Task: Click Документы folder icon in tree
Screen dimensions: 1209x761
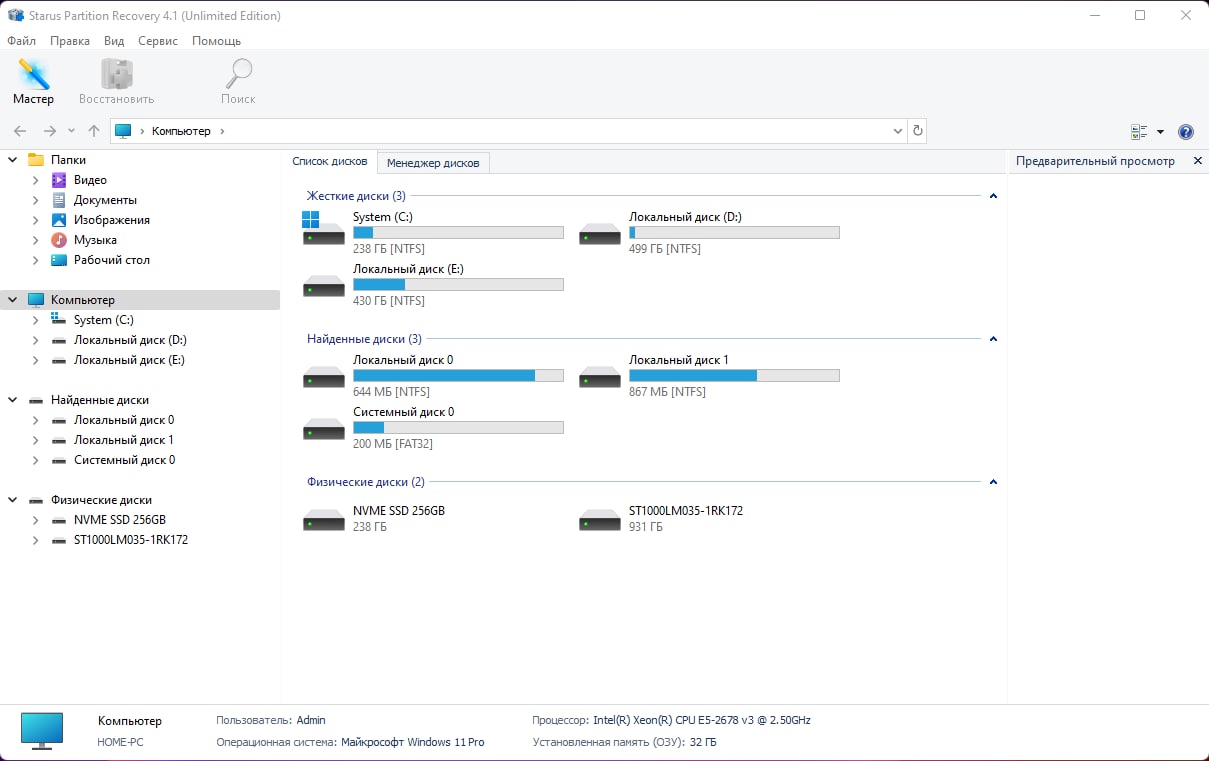Action: click(x=59, y=200)
